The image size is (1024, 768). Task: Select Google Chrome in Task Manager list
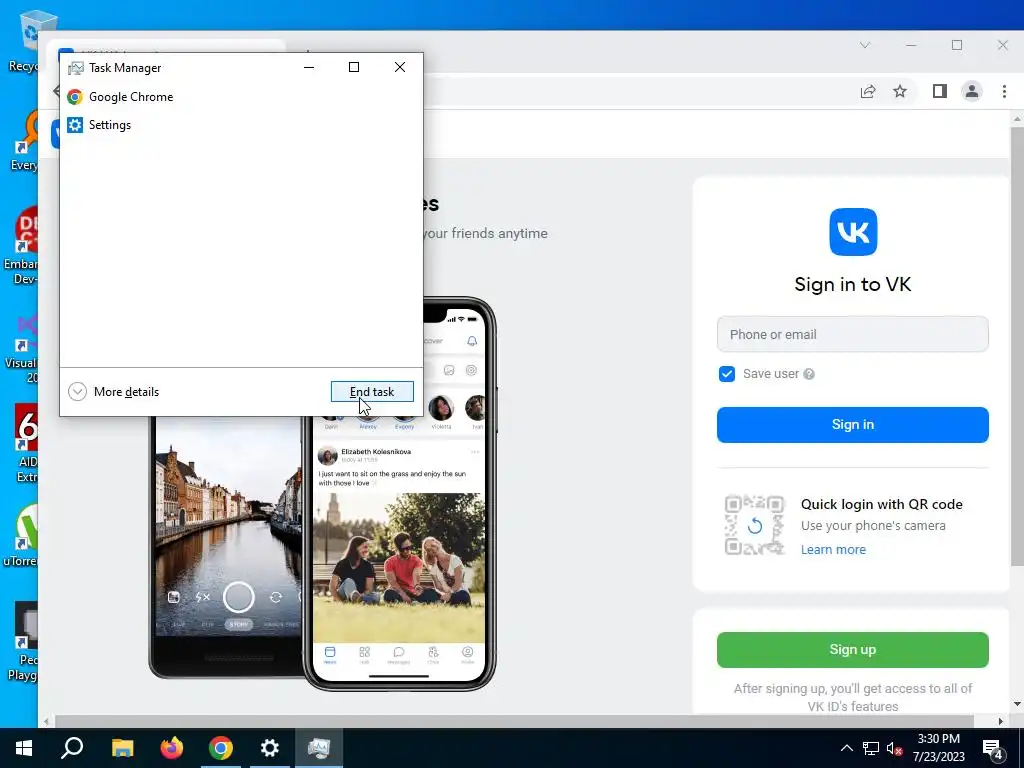[x=241, y=97]
